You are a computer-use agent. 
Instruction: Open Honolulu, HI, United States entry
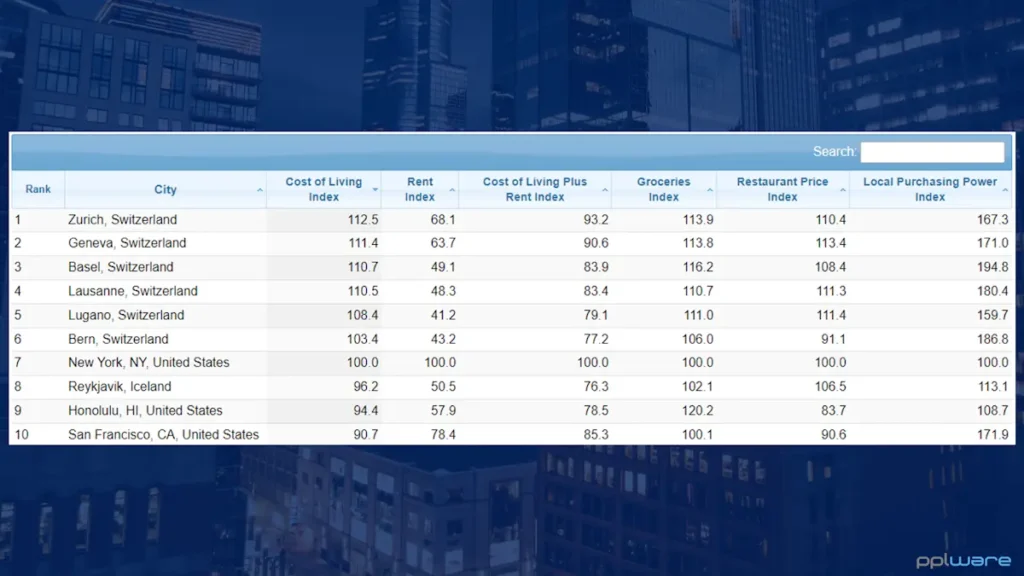click(x=145, y=411)
